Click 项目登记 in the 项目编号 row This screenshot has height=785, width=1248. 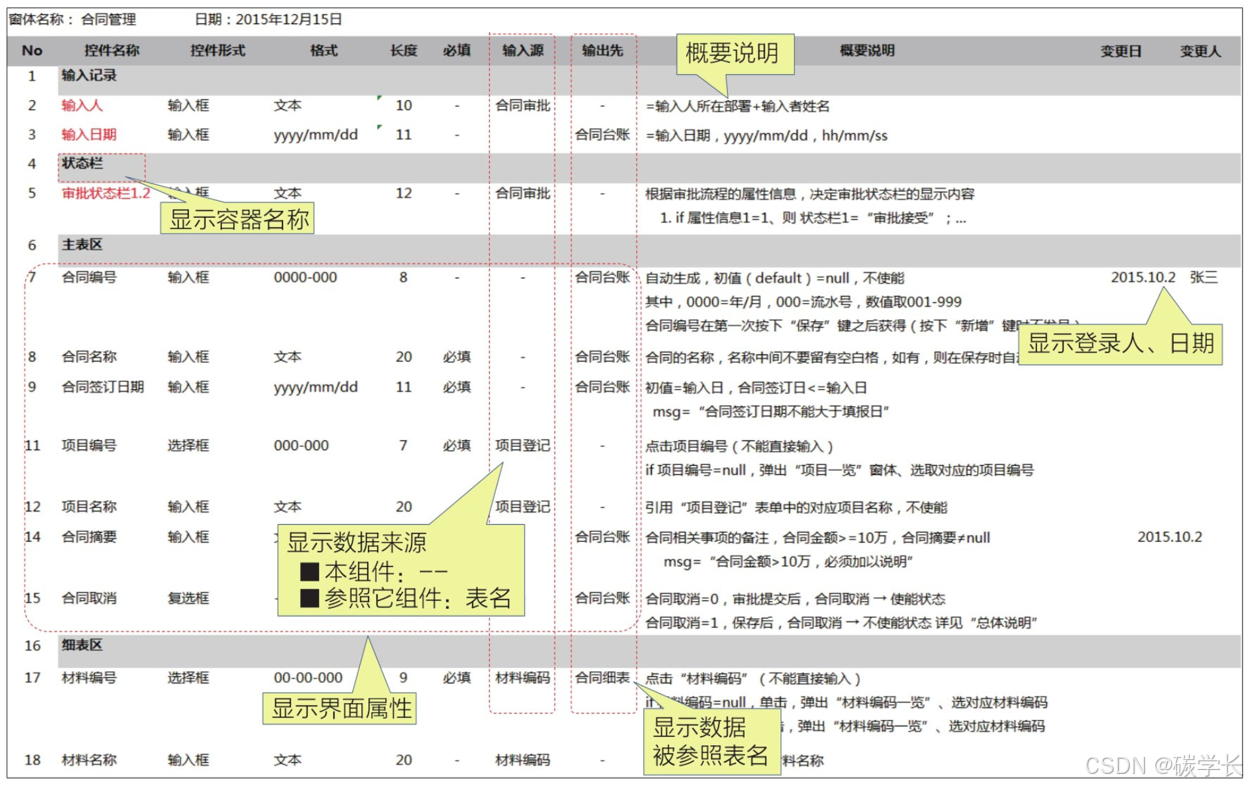coord(522,445)
